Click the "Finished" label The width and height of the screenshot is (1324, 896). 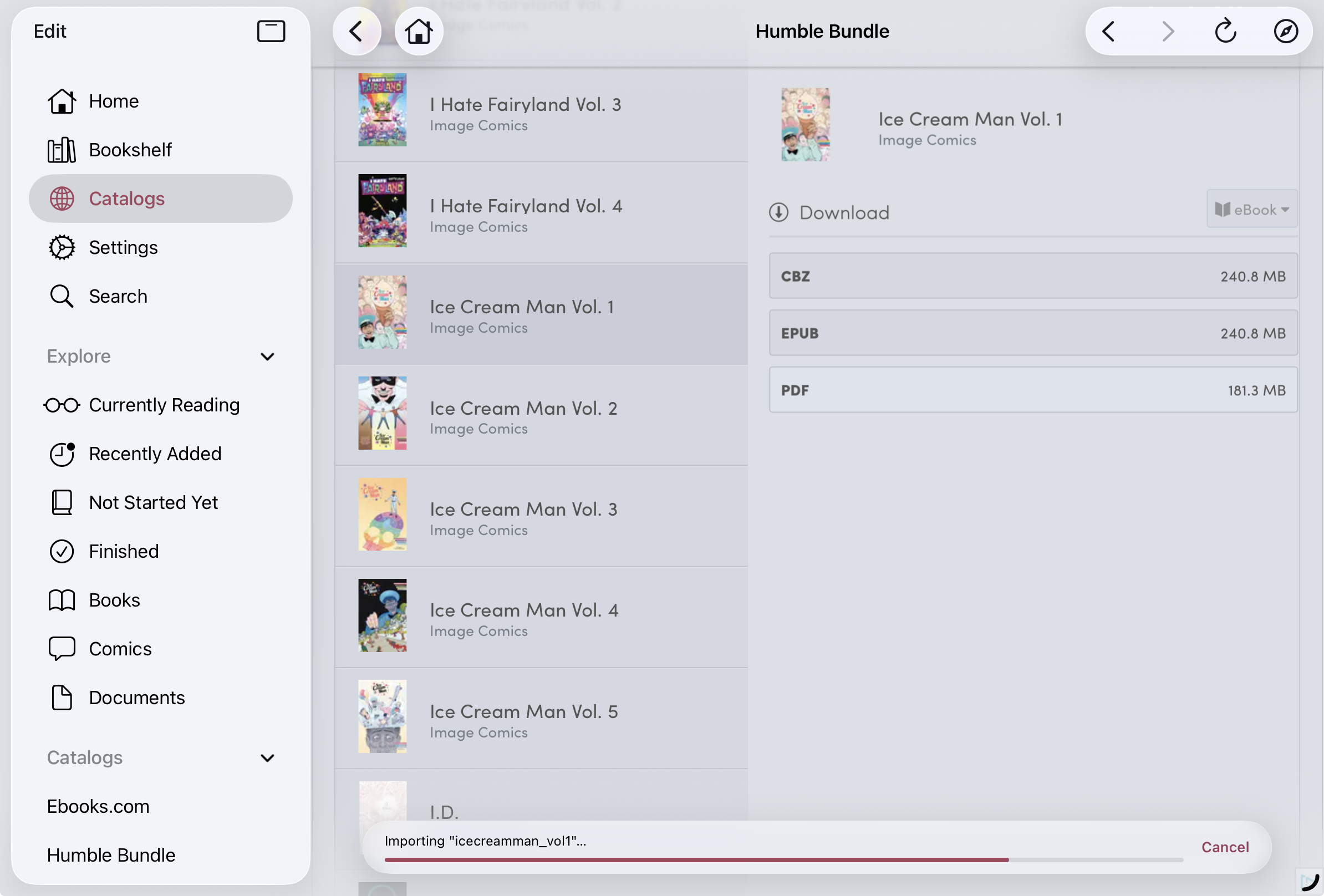(124, 551)
